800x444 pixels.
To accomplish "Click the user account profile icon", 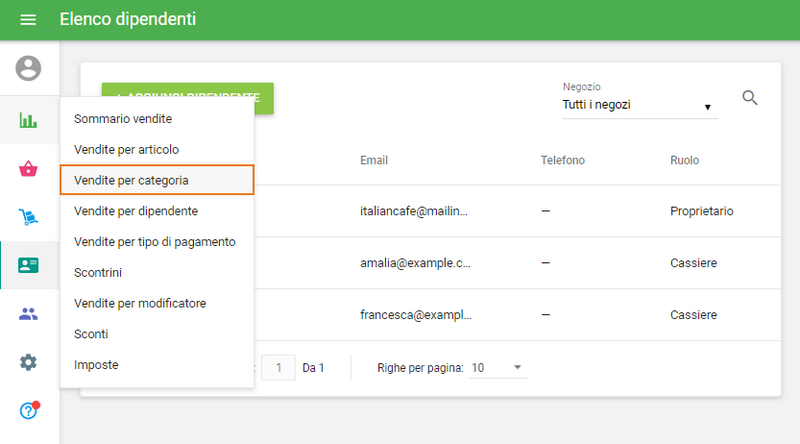I will coord(29,68).
